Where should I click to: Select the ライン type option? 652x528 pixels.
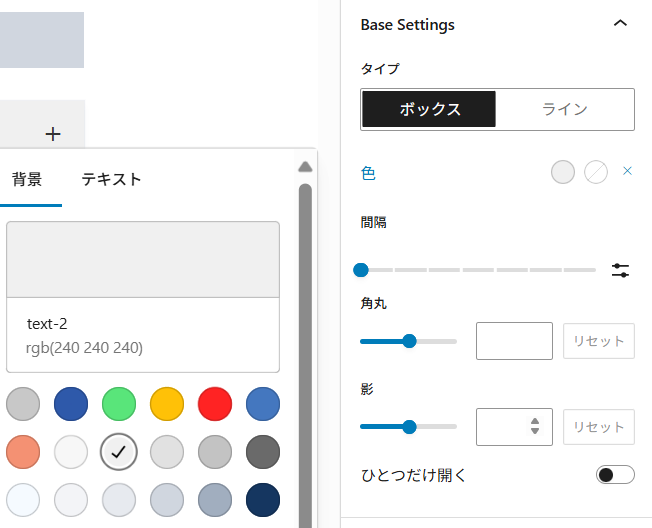(x=565, y=110)
